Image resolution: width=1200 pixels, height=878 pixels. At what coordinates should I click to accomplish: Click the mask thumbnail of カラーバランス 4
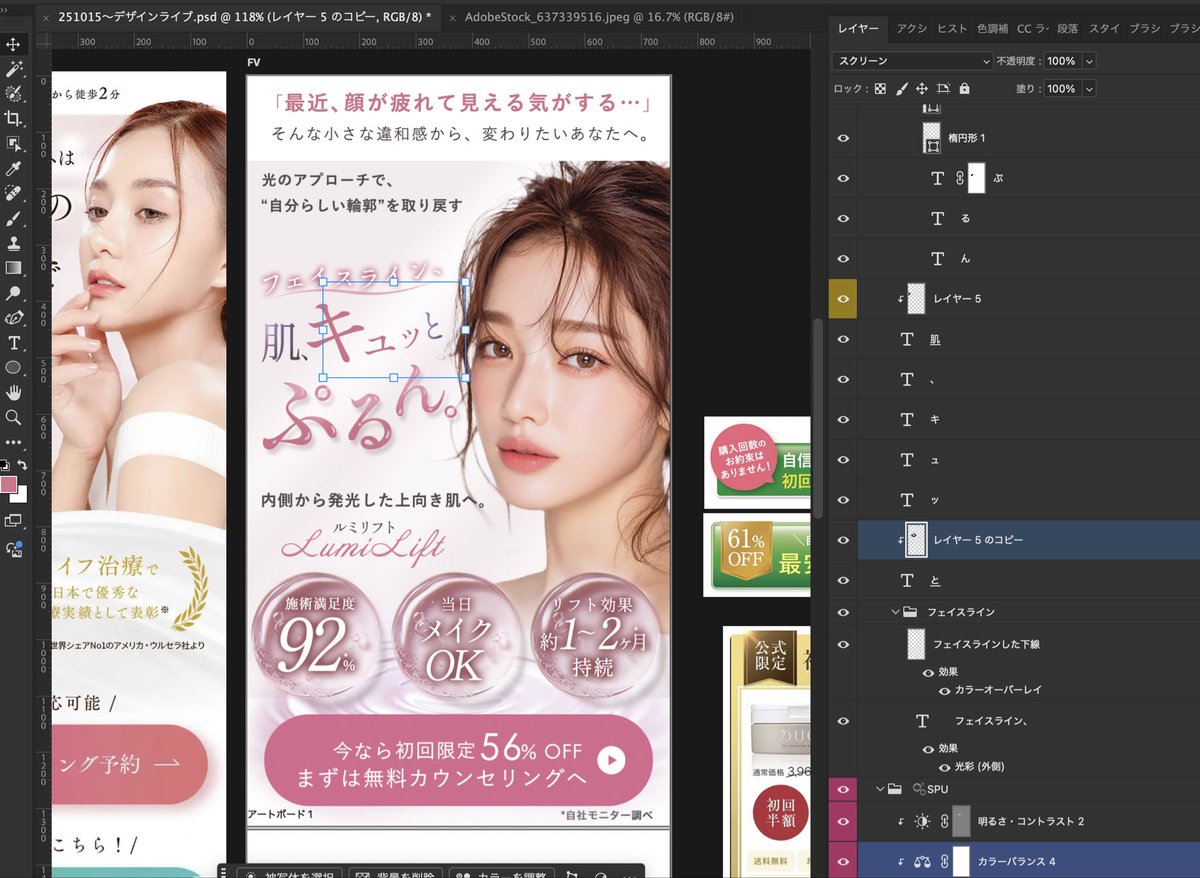click(961, 861)
